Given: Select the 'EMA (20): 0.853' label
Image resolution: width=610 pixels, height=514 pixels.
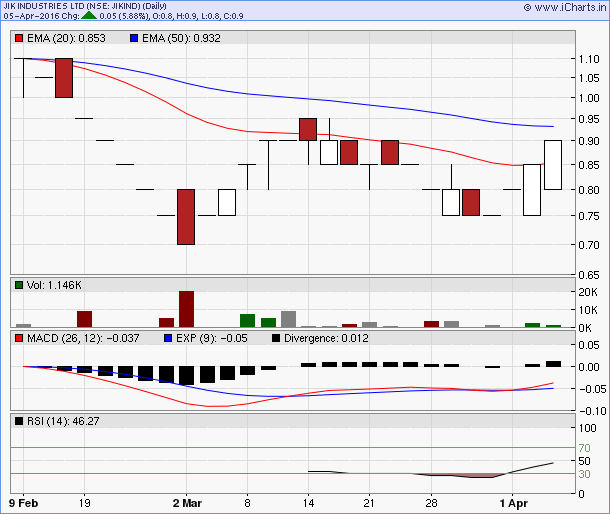Looking at the screenshot, I should click(66, 38).
